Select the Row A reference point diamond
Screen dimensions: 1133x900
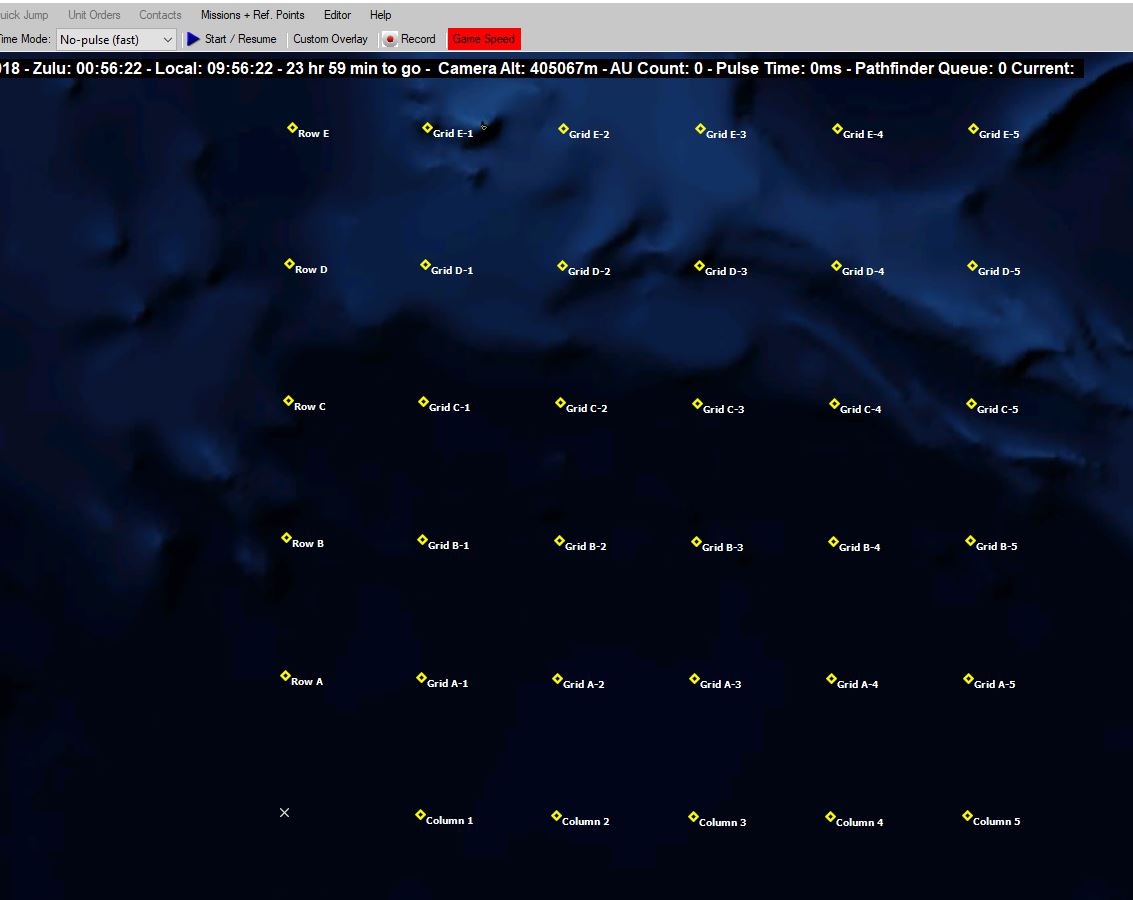coord(285,676)
